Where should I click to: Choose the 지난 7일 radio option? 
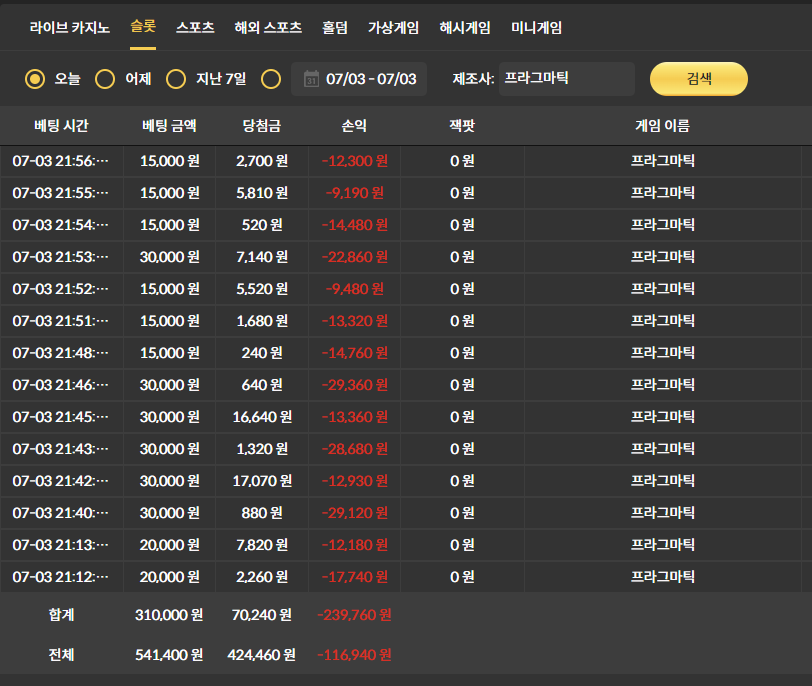pyautogui.click(x=176, y=79)
